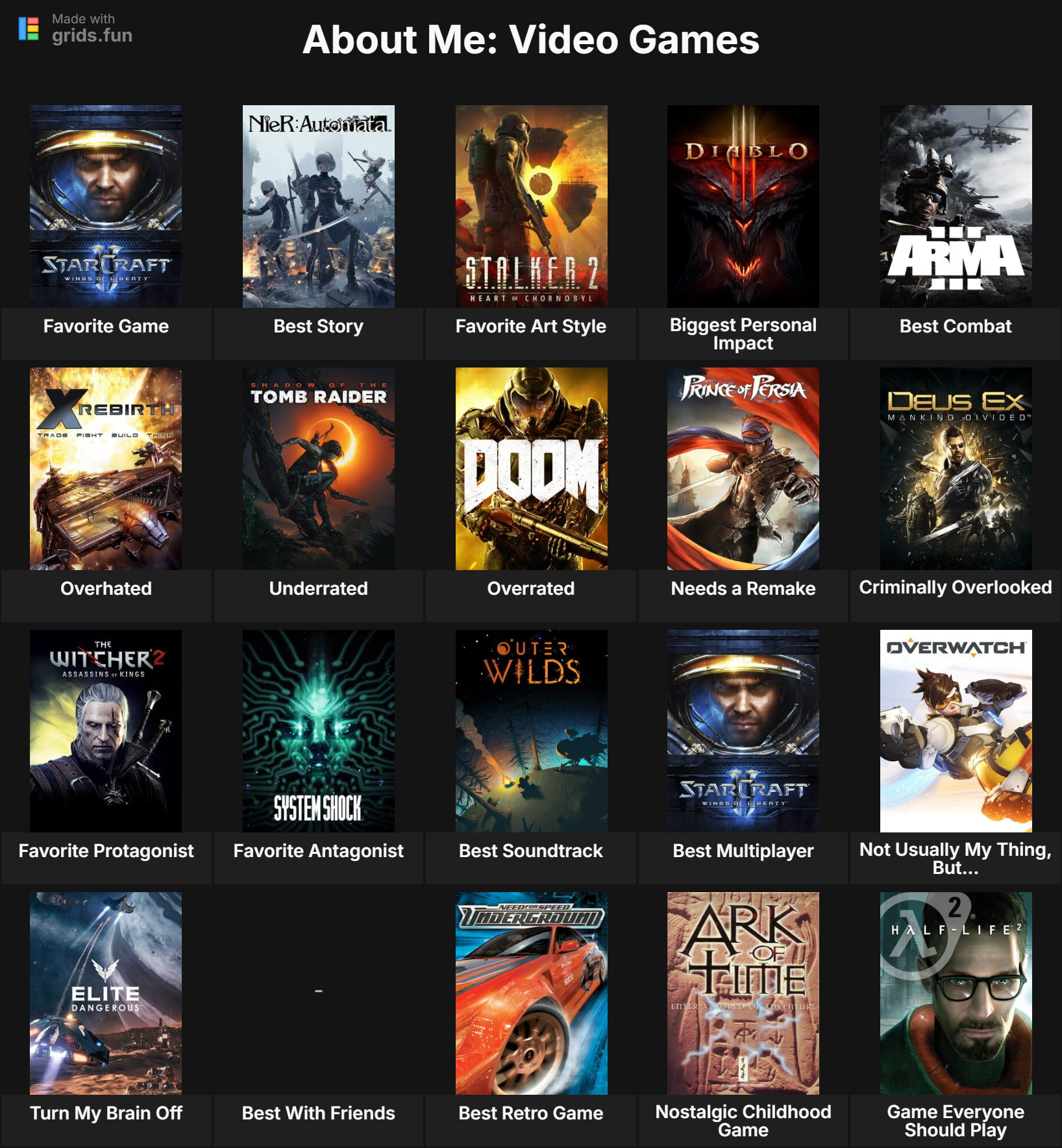Select the Diablo III cover image
Viewport: 1062px width, 1148px height.
point(743,206)
